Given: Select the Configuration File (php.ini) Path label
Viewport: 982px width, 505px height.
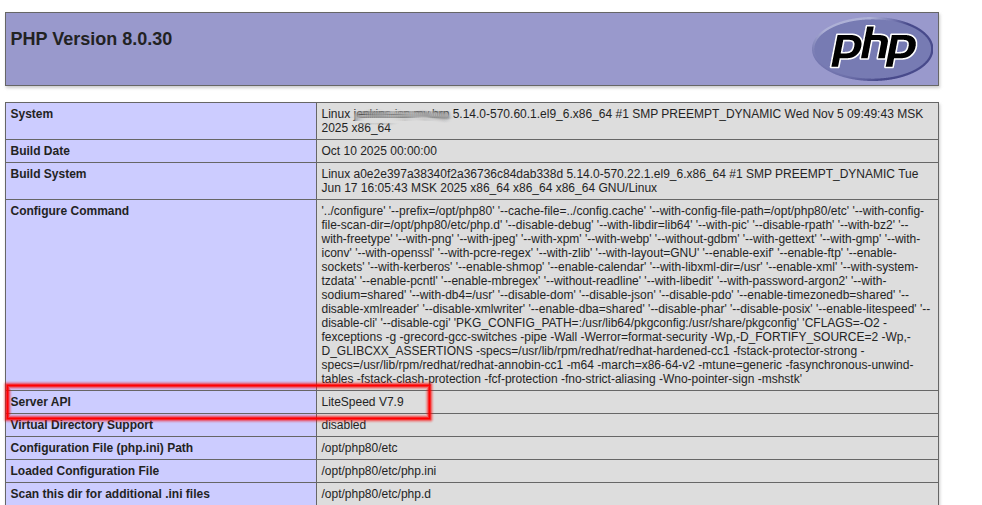Looking at the screenshot, I should (101, 448).
